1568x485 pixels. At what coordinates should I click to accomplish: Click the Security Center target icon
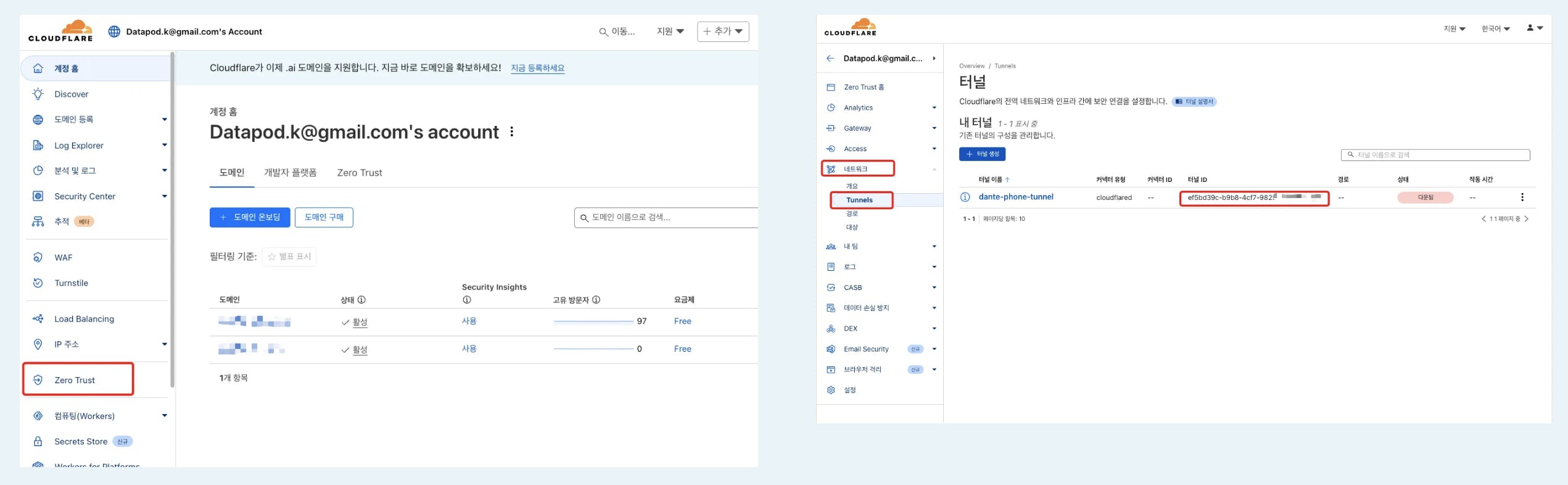pos(38,196)
